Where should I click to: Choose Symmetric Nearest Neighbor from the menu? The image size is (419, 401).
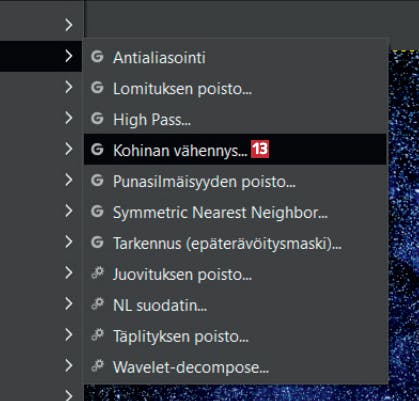pyautogui.click(x=235, y=212)
